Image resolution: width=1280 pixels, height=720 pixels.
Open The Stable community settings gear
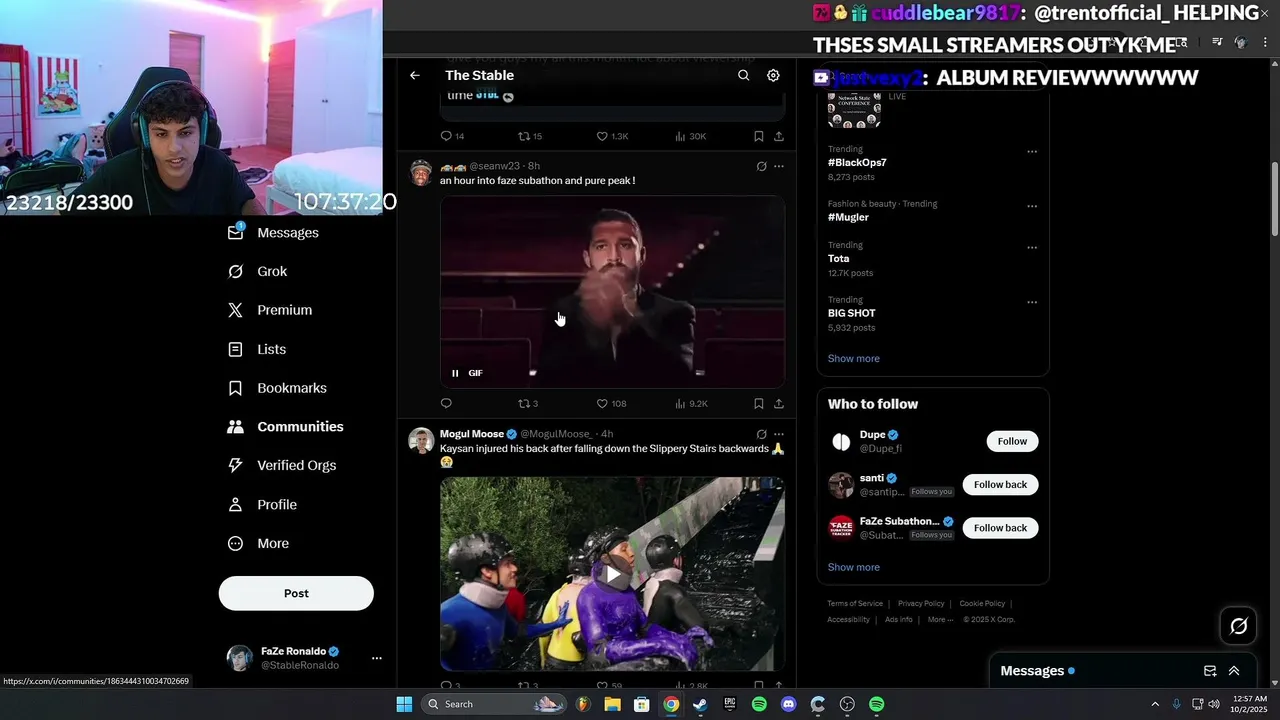pyautogui.click(x=773, y=75)
